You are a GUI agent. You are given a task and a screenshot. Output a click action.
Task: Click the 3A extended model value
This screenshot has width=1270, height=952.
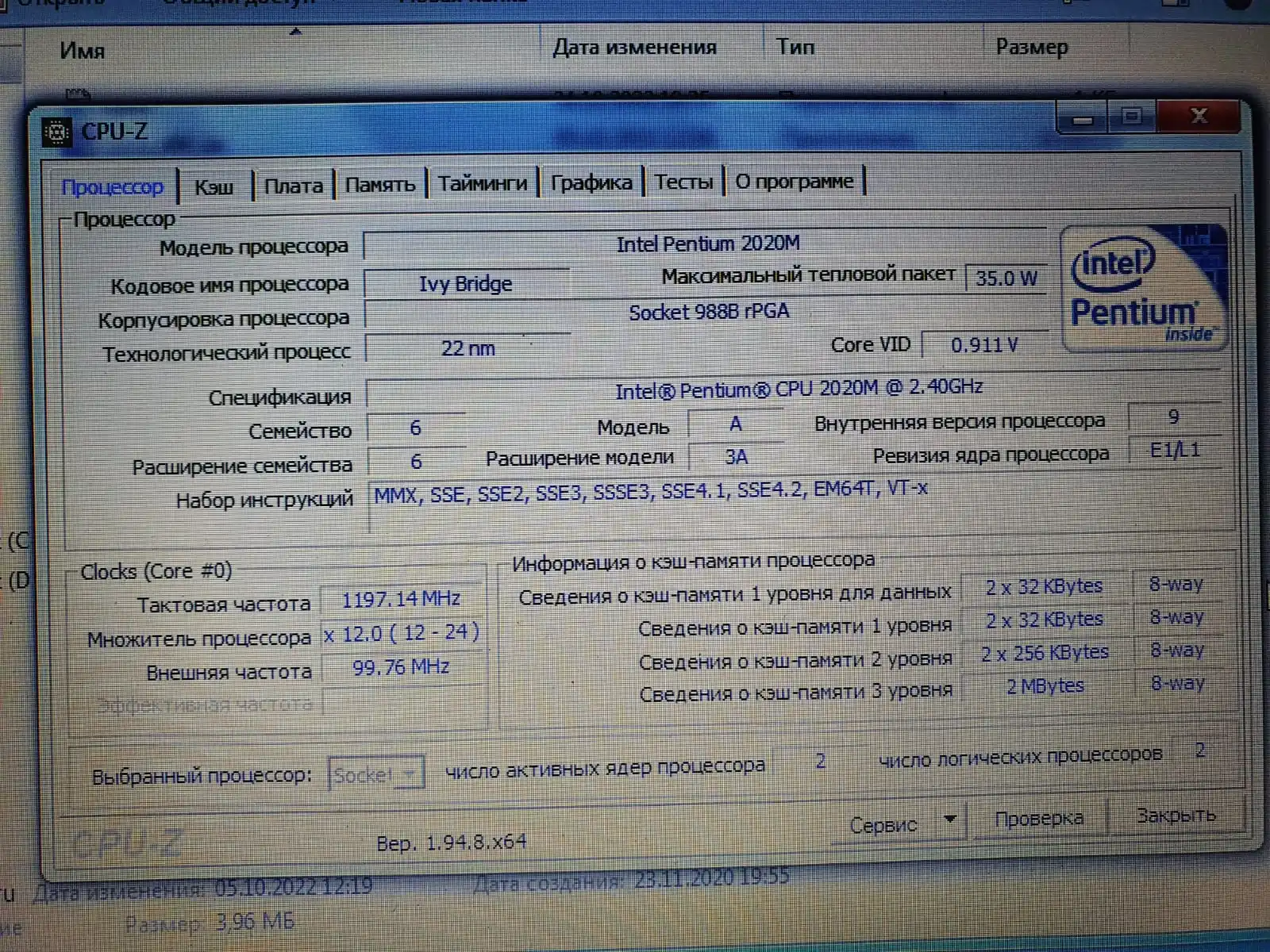[x=736, y=457]
